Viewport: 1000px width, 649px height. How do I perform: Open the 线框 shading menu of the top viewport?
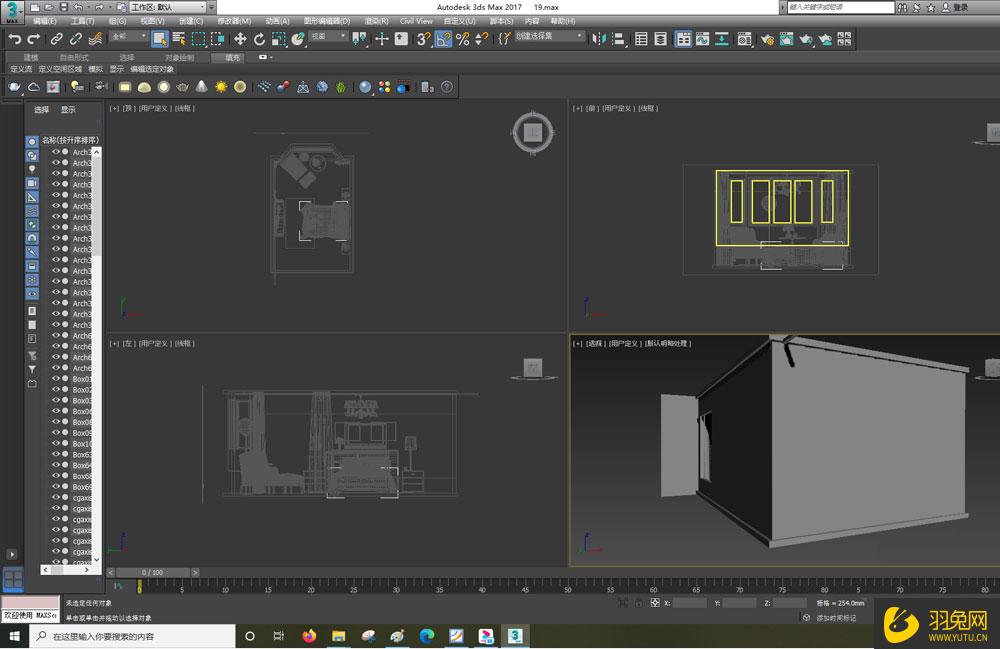(x=187, y=107)
